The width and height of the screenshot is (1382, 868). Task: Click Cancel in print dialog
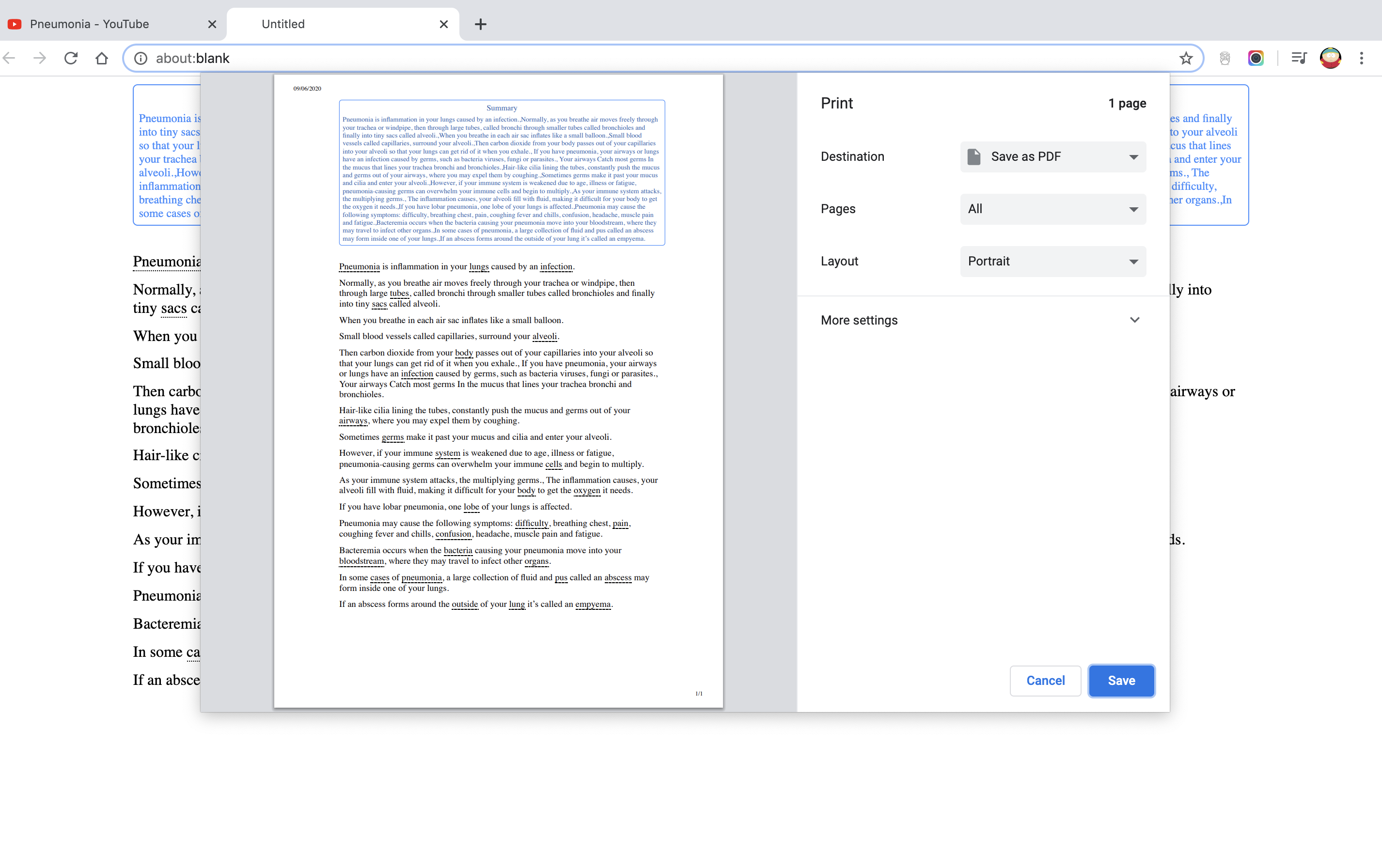pos(1045,681)
